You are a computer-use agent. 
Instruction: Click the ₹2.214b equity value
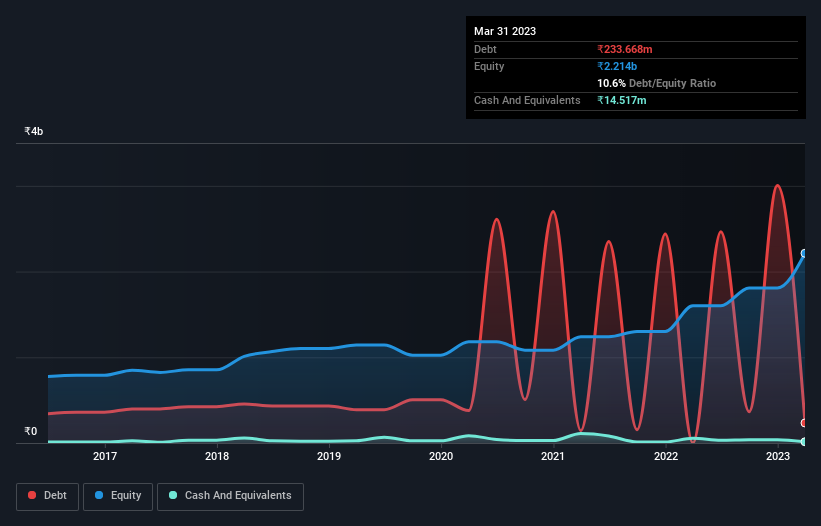pyautogui.click(x=617, y=66)
